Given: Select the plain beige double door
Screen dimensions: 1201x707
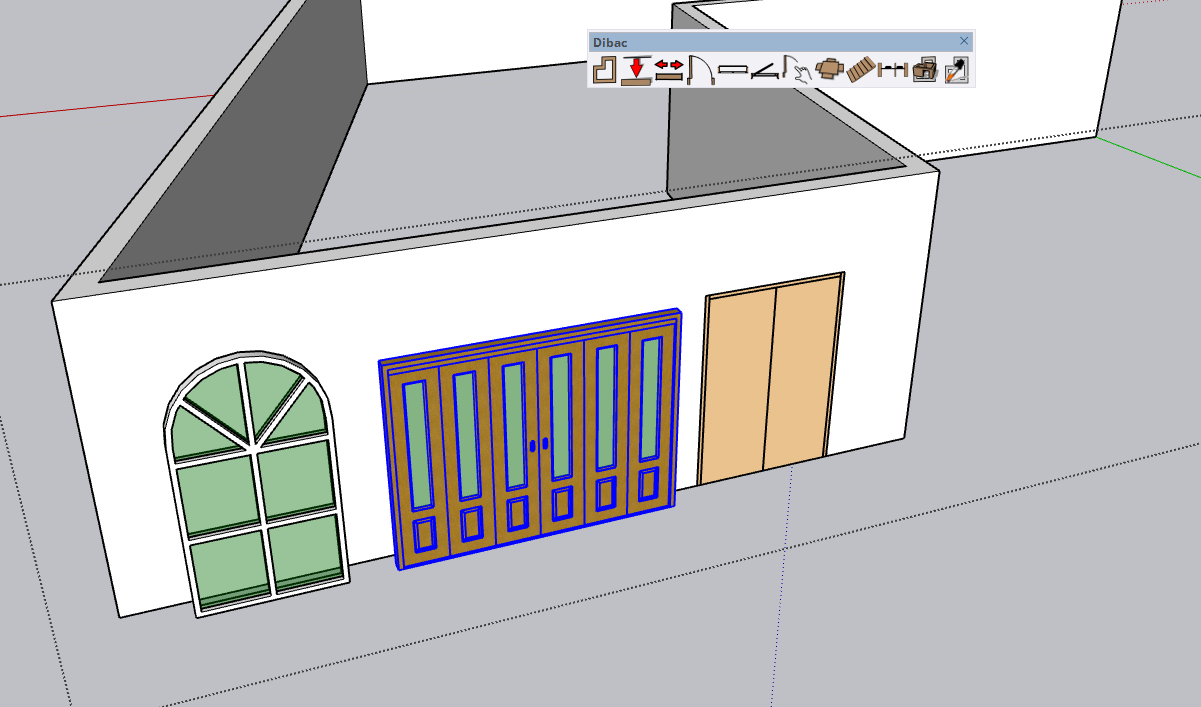Looking at the screenshot, I should pos(770,380).
